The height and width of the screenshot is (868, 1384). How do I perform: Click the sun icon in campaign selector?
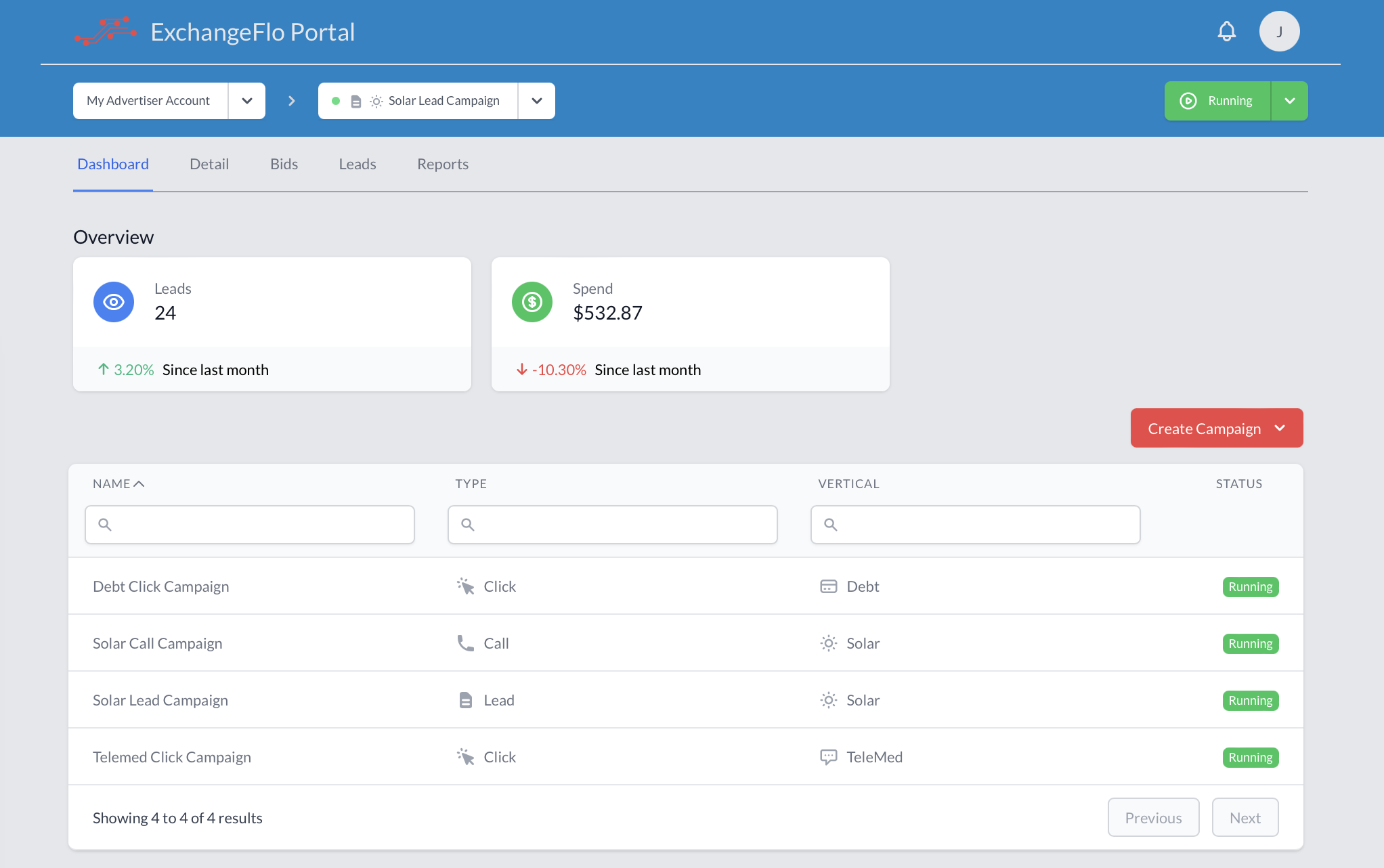[x=376, y=101]
